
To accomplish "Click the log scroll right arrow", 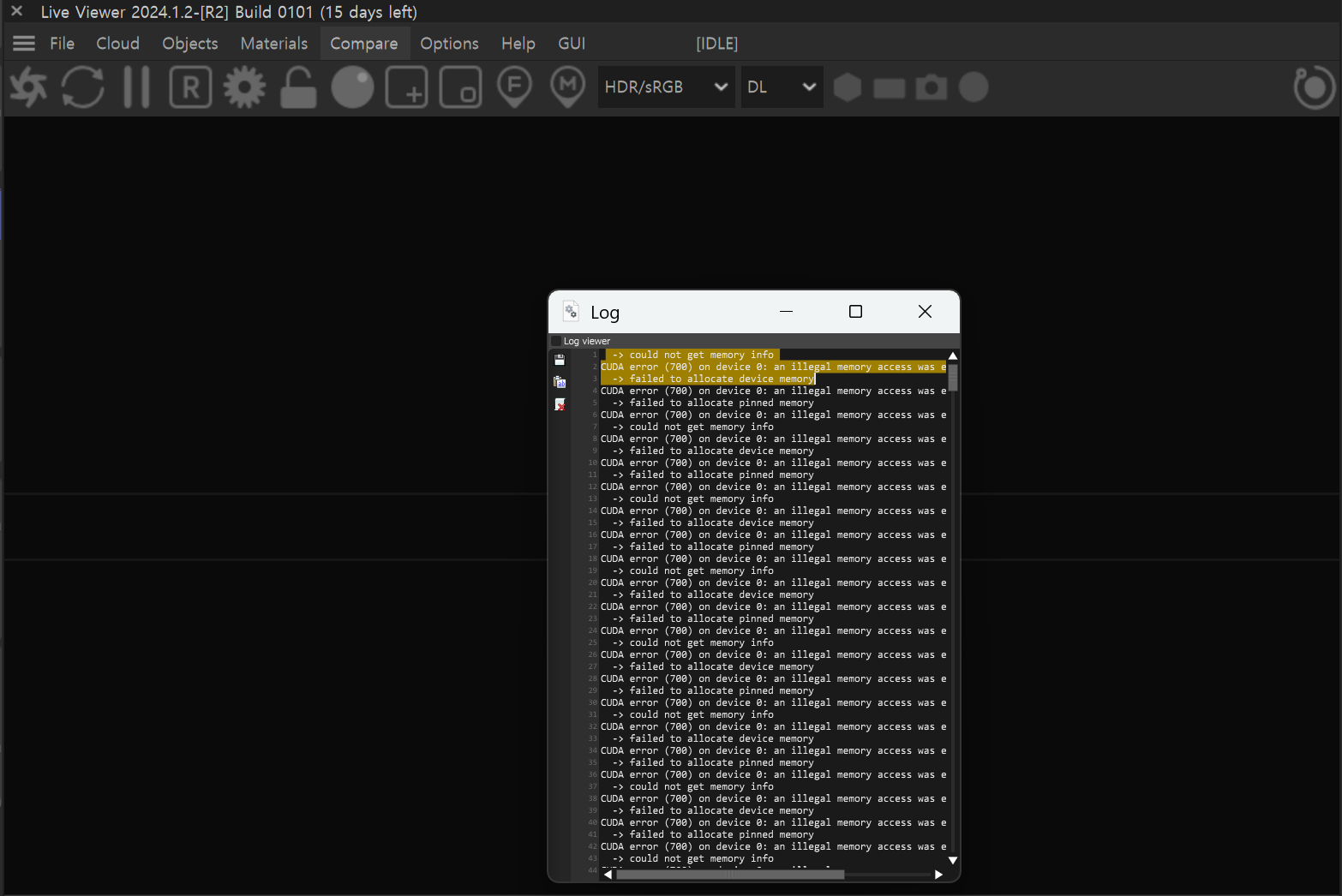I will 938,875.
